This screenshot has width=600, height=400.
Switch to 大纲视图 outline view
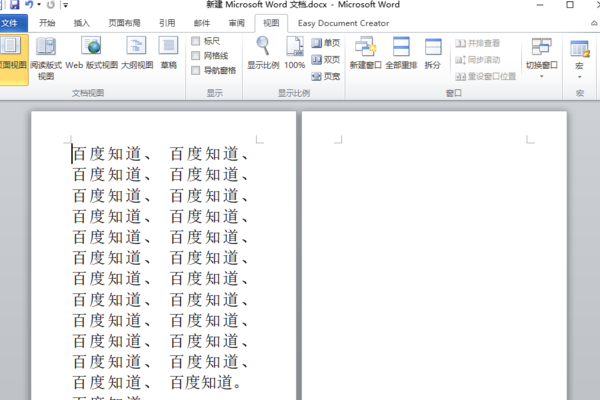[x=137, y=54]
